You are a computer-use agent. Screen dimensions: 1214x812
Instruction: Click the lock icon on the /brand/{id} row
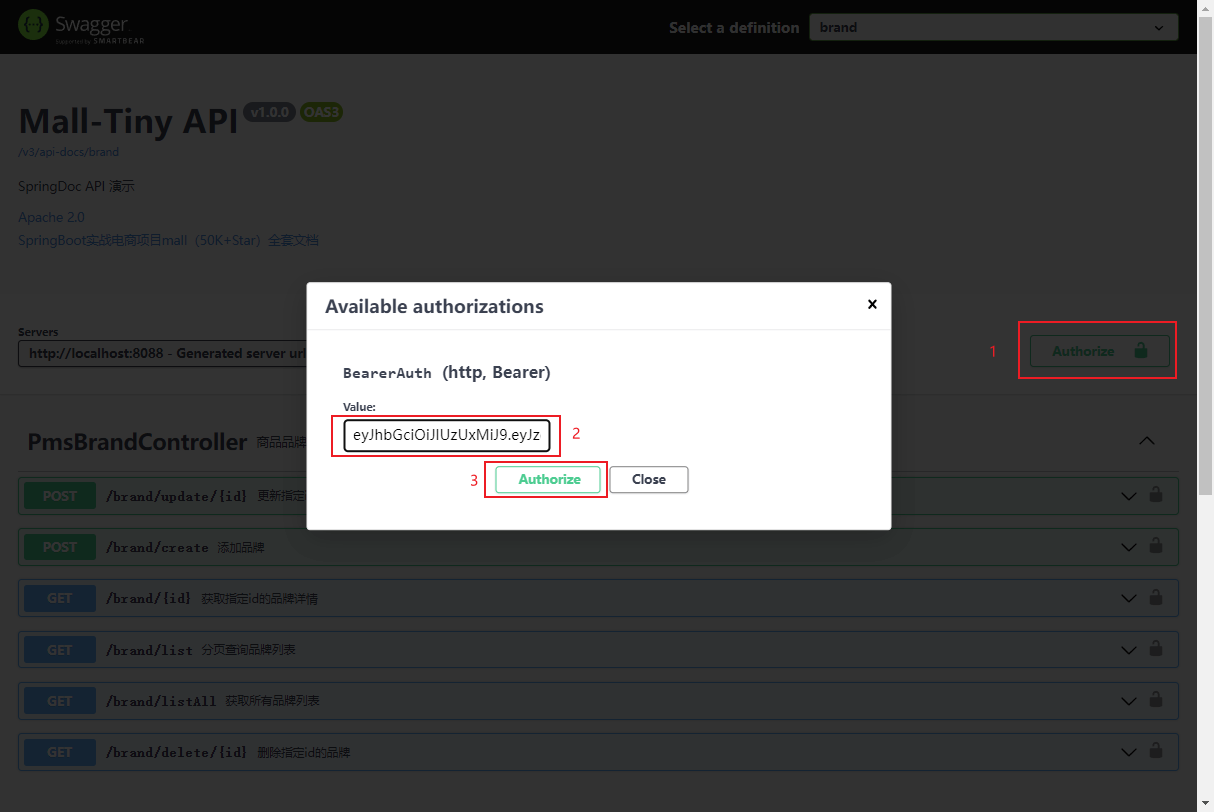tap(1156, 597)
